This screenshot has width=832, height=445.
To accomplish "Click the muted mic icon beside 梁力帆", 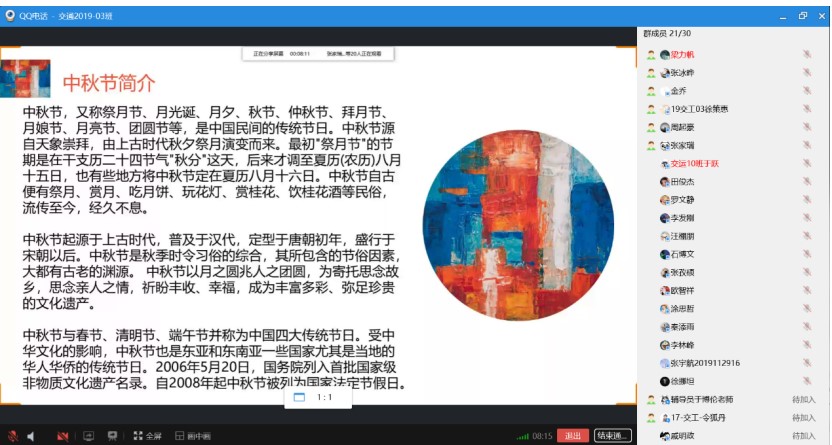I will point(807,54).
